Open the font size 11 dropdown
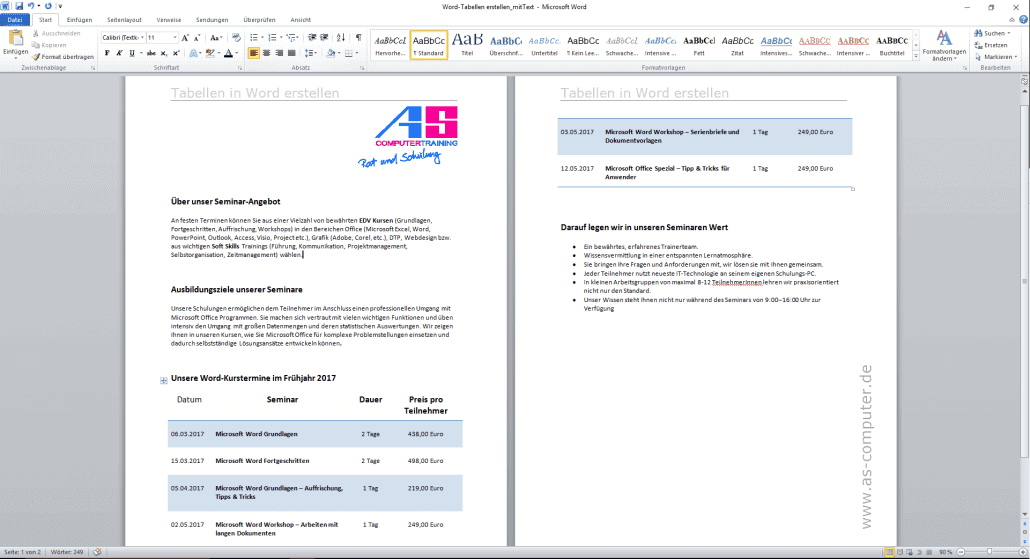 pyautogui.click(x=174, y=37)
